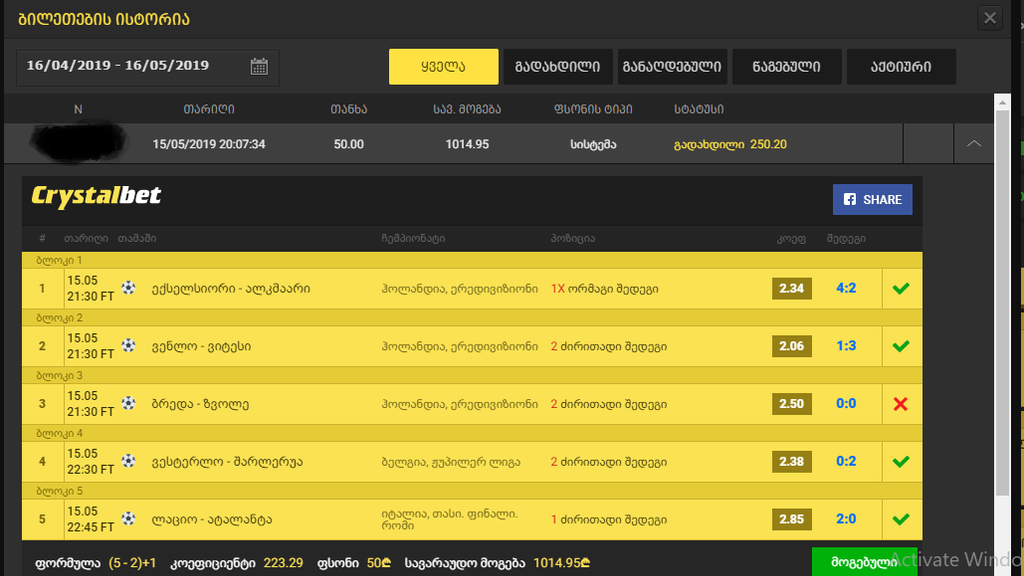Click the ბილეთების ისტორია dialog title
Screen dimensions: 1024x576
click(104, 19)
